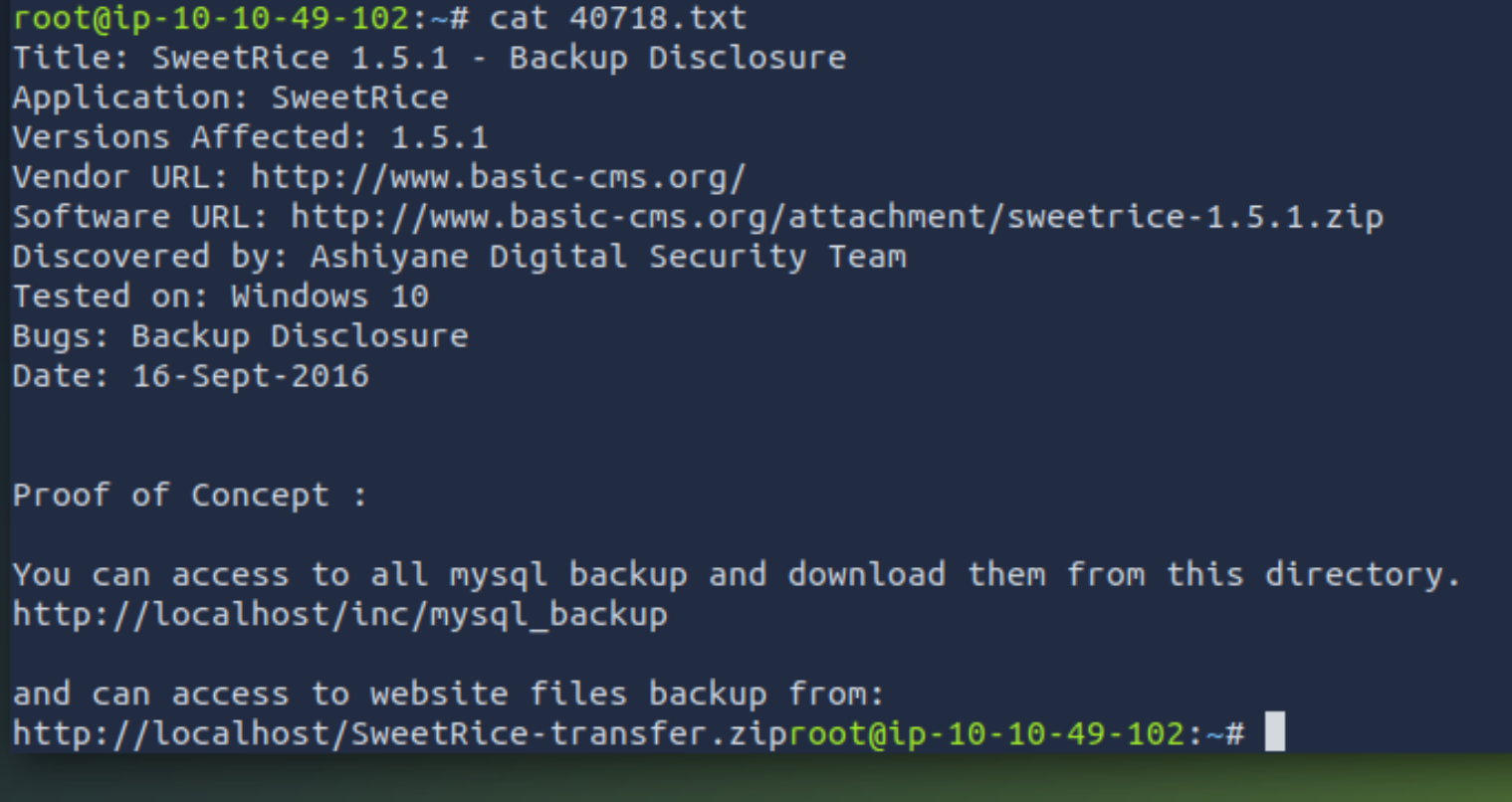The width and height of the screenshot is (1512, 802).
Task: Click the "website files backup from:" line
Action: [627, 694]
